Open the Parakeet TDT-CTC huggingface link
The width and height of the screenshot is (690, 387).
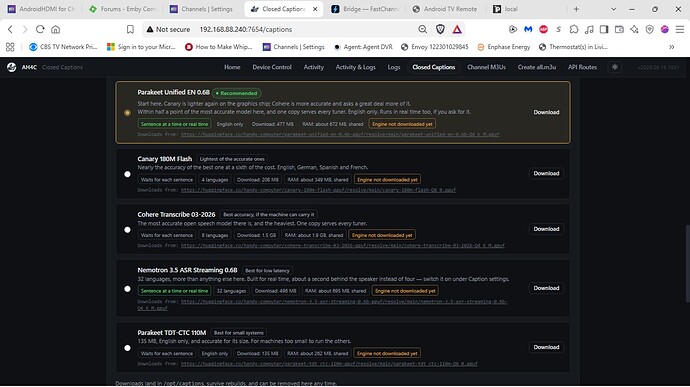click(329, 364)
